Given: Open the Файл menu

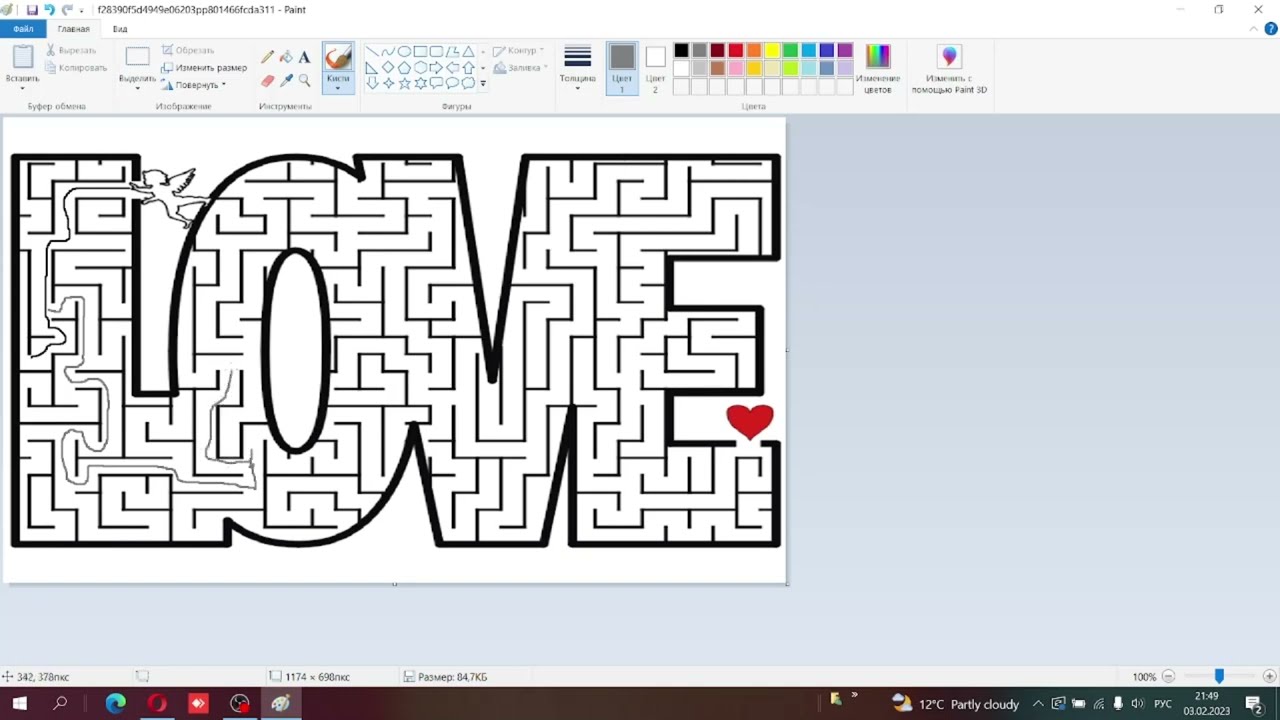Looking at the screenshot, I should [x=23, y=29].
